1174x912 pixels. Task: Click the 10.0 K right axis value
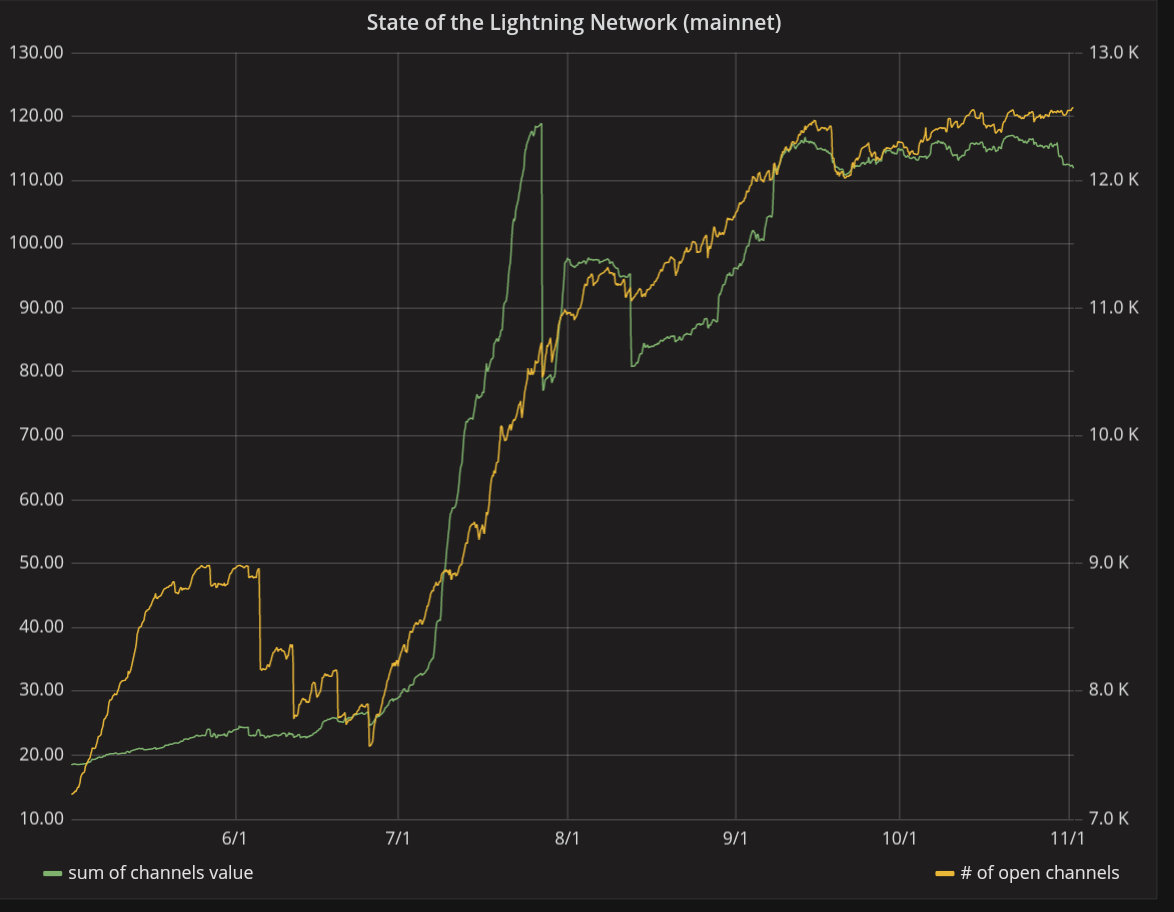1113,435
